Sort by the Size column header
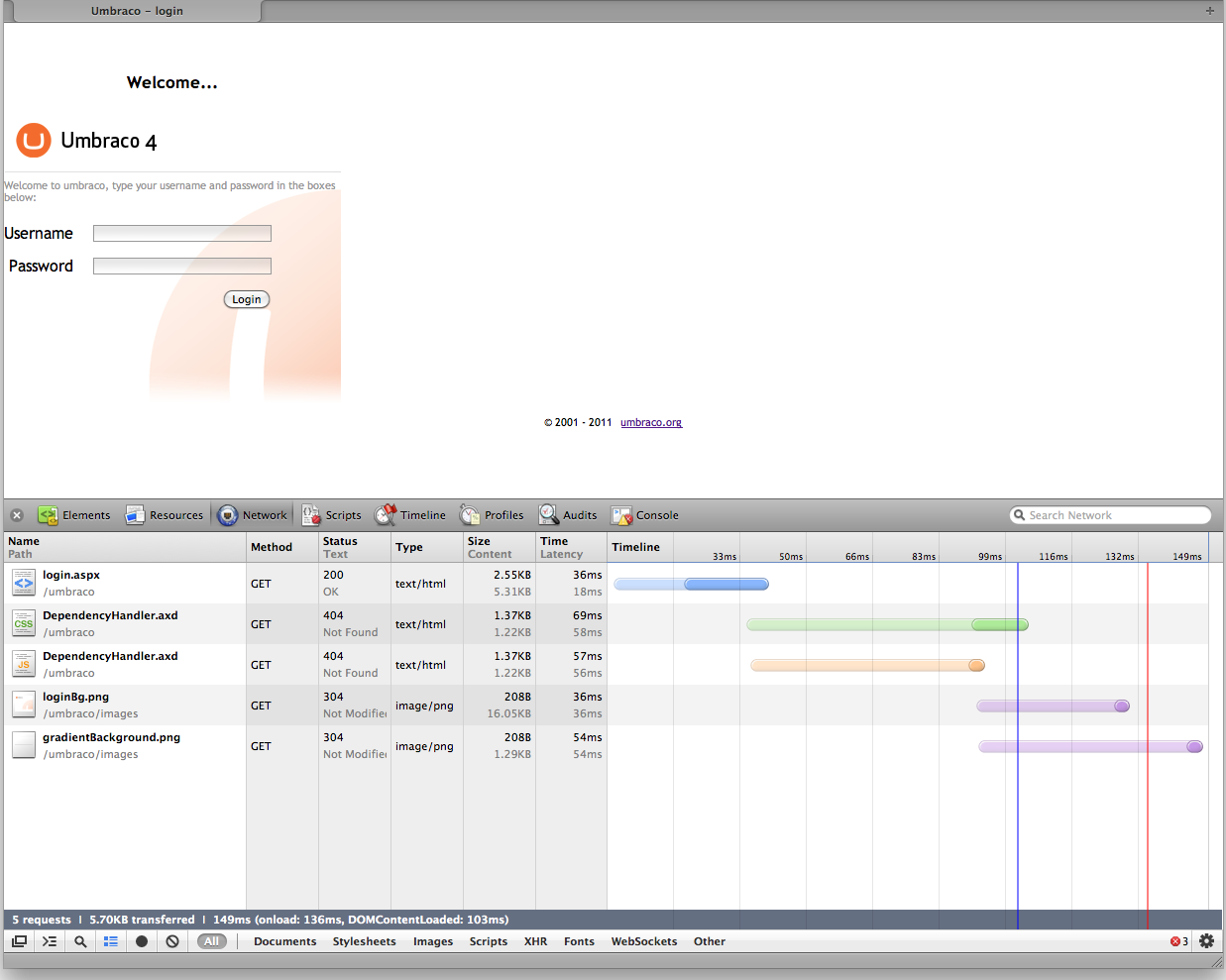This screenshot has width=1226, height=980. 500,547
